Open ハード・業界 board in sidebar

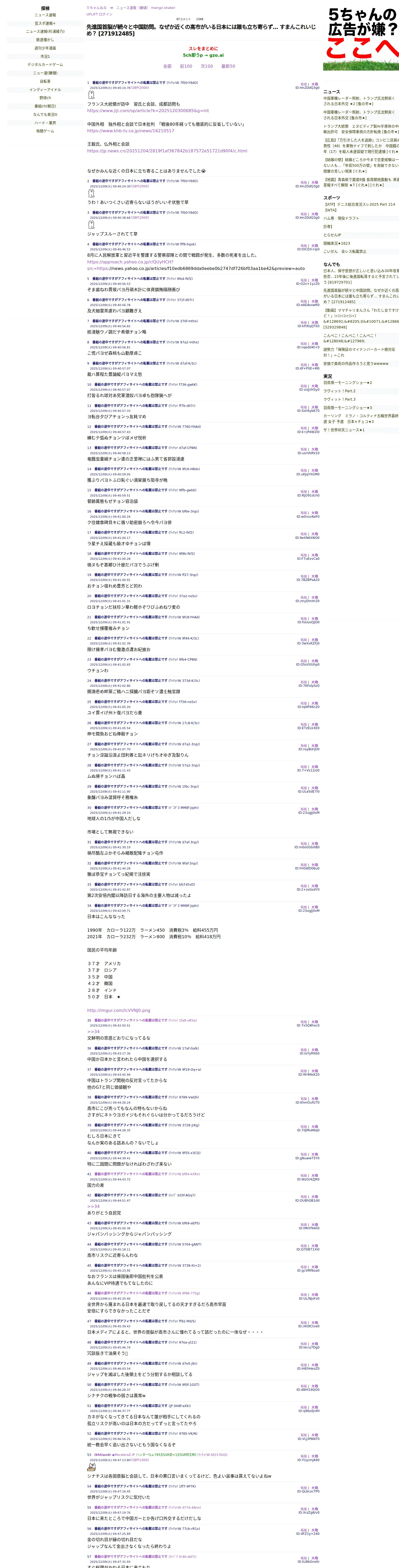tap(45, 122)
